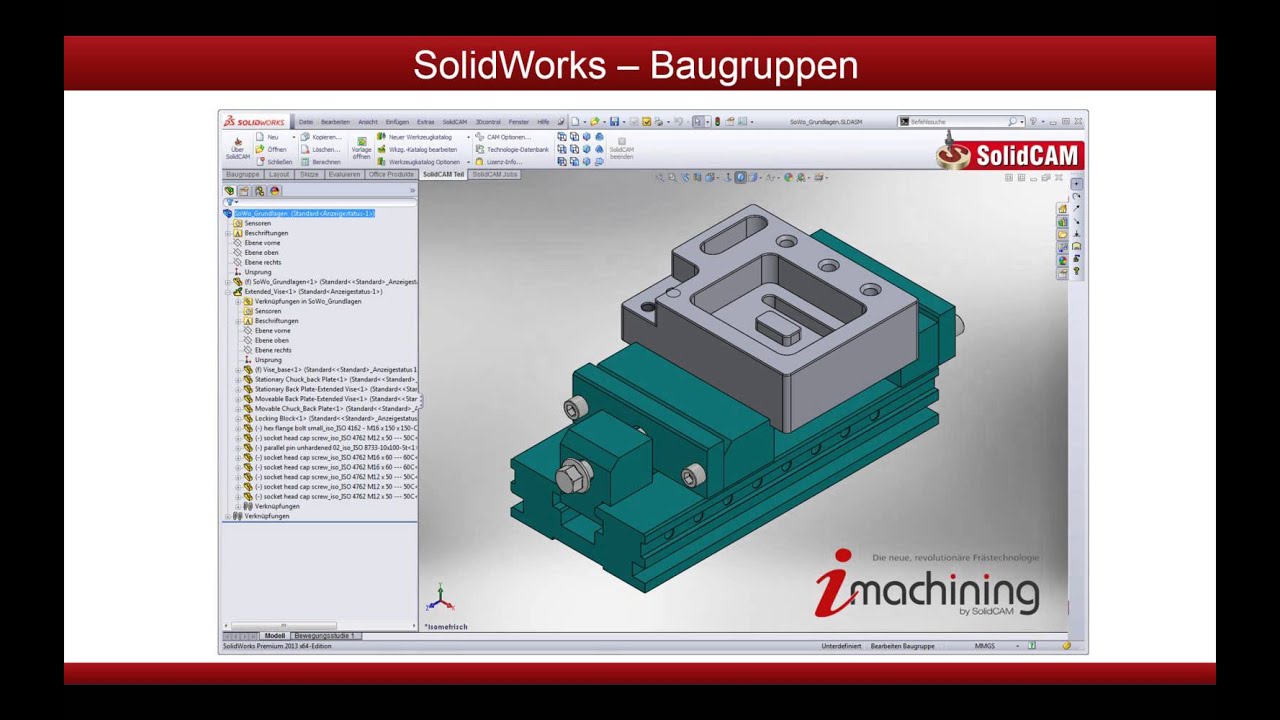The image size is (1280, 720).
Task: Select Ursprung under SoWo_Grundlagen root
Action: click(252, 272)
